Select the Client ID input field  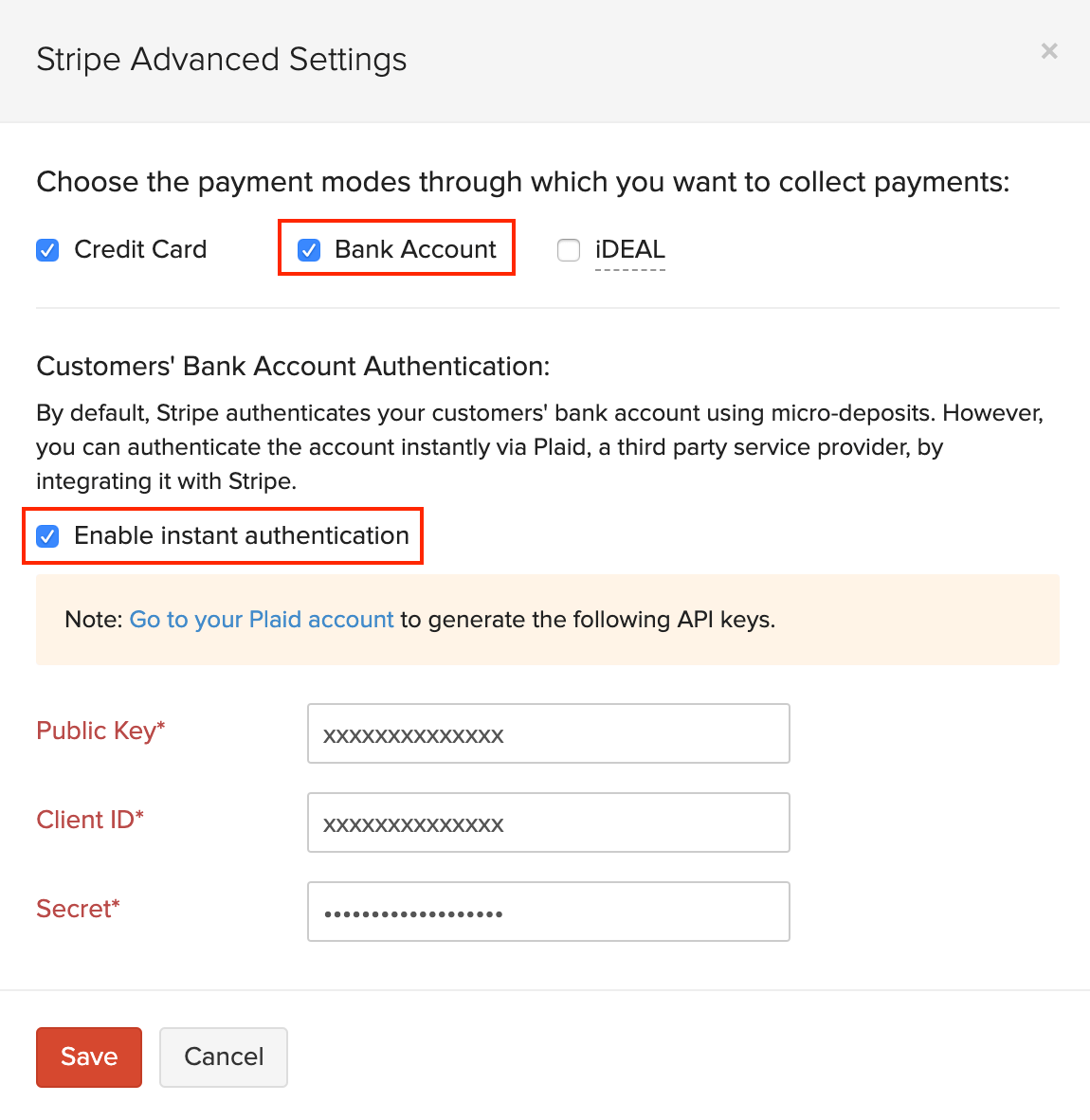(x=548, y=822)
